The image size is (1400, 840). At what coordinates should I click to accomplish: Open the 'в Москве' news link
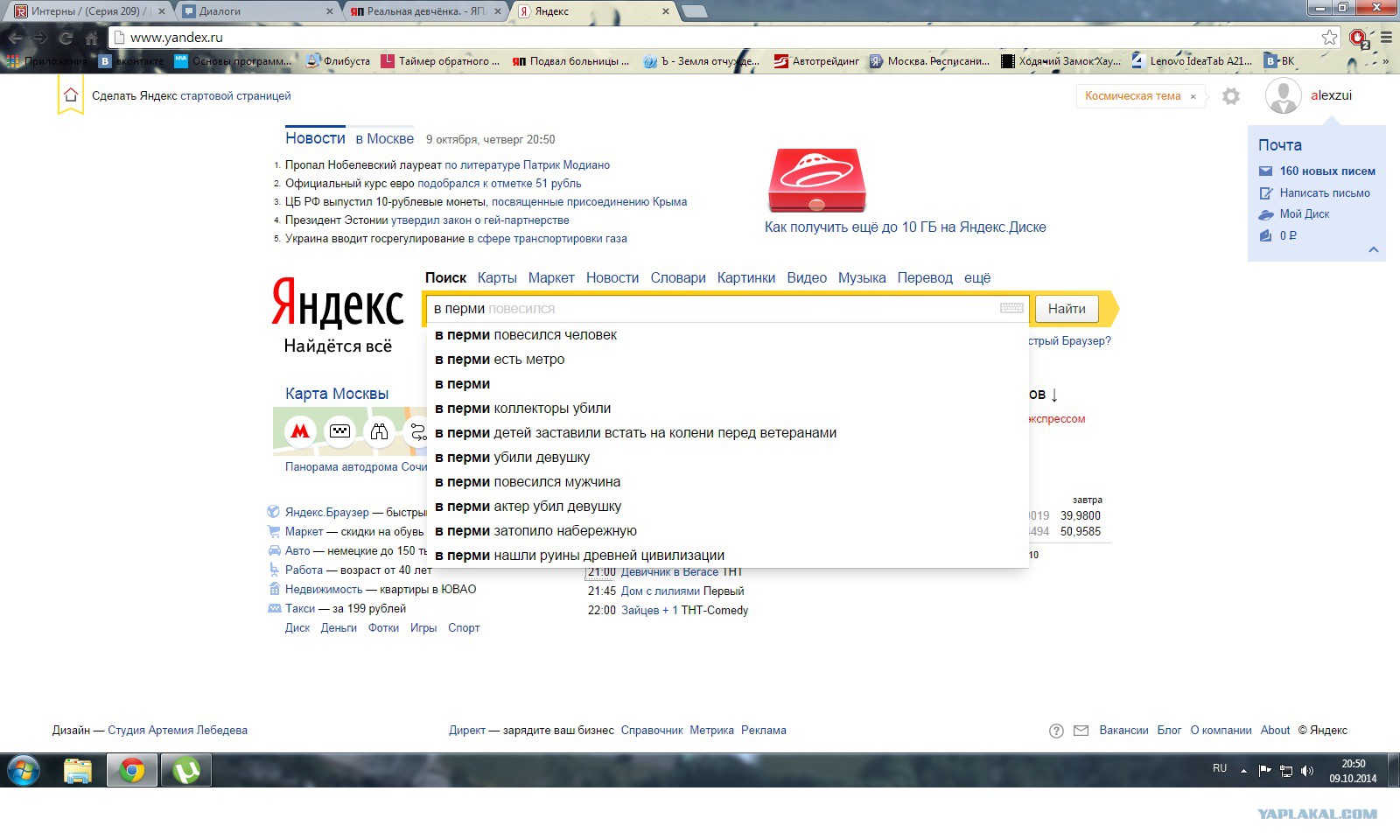point(384,138)
